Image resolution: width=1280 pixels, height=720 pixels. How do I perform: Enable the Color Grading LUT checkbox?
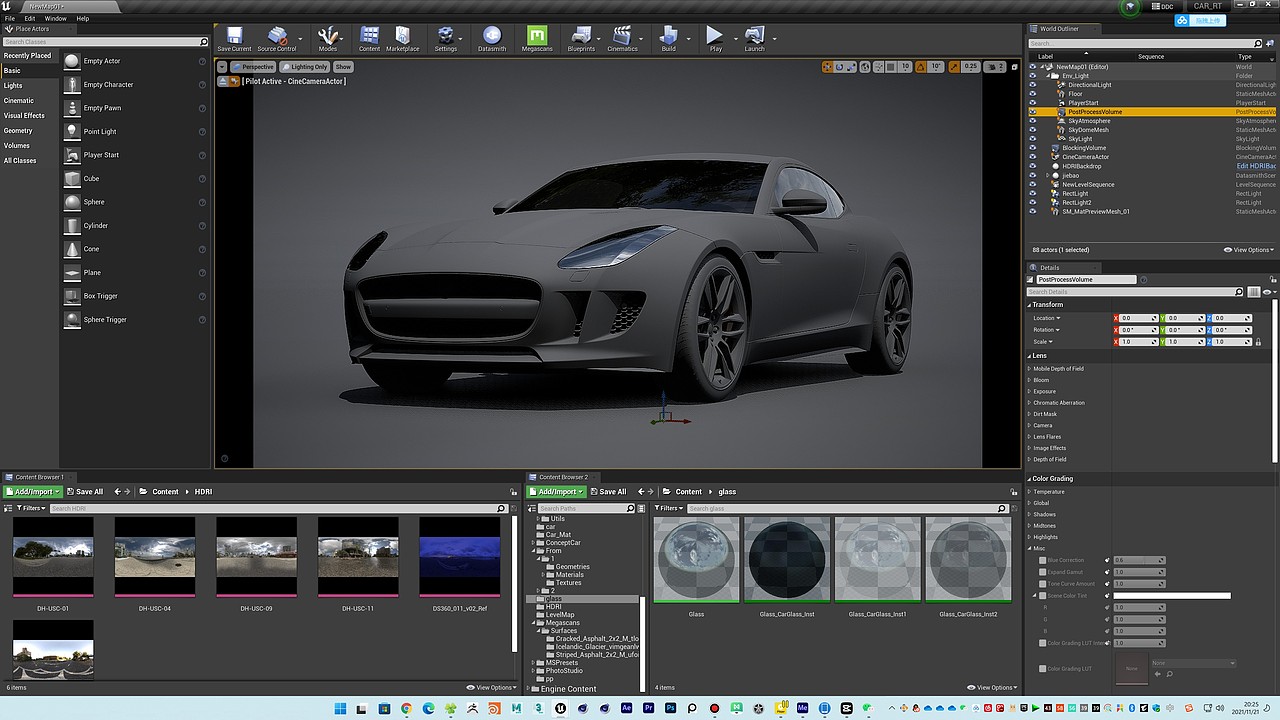tap(1043, 668)
